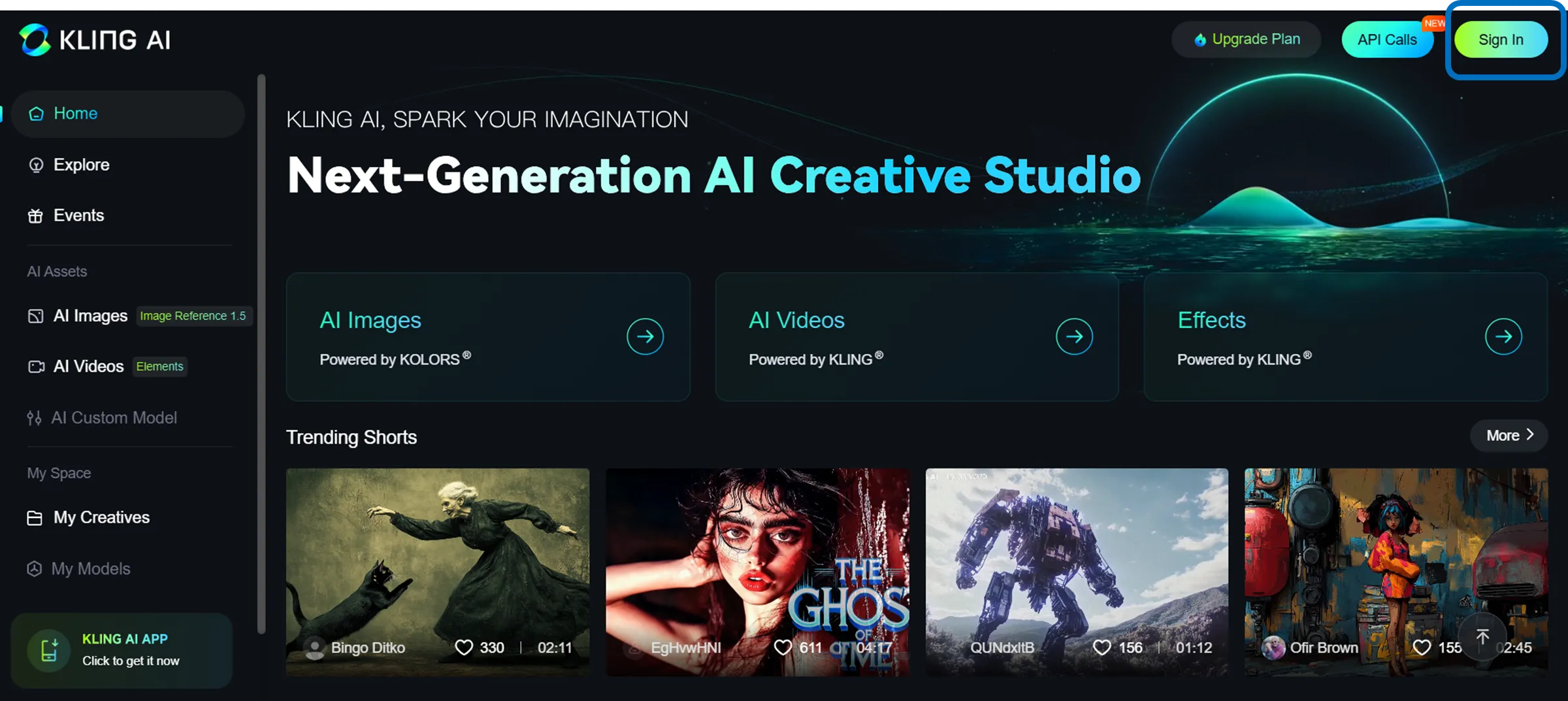Like the Bingo Ditko video
1568x701 pixels.
[464, 647]
